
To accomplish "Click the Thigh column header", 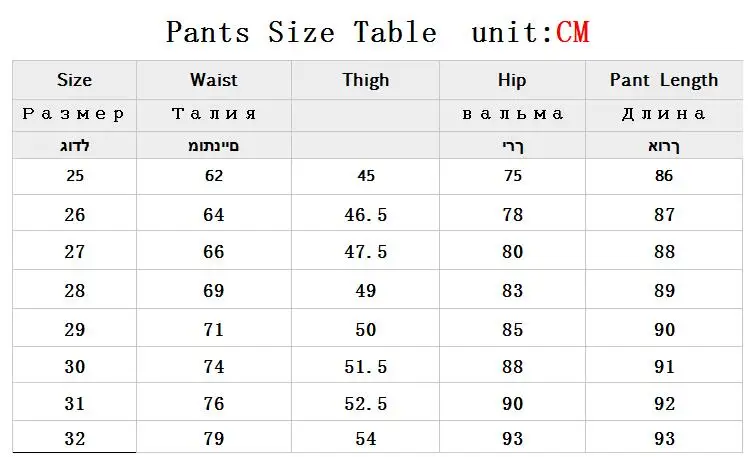I will click(365, 80).
